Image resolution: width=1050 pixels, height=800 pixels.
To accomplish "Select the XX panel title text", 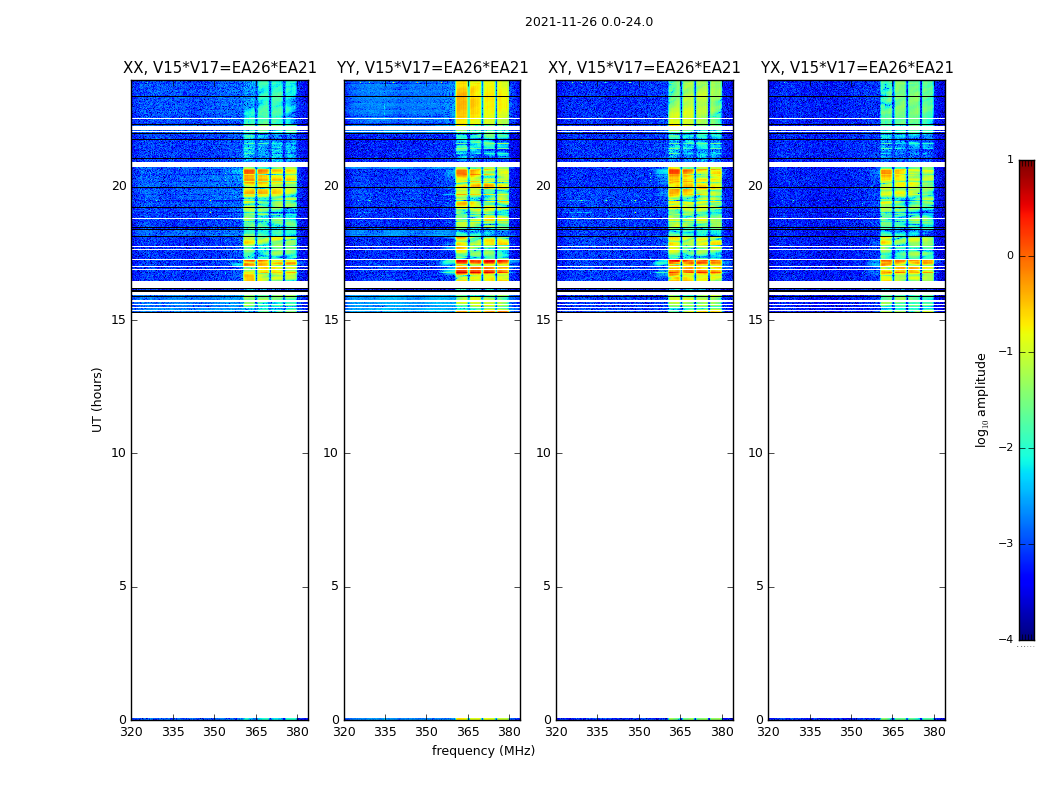I will 219,68.
